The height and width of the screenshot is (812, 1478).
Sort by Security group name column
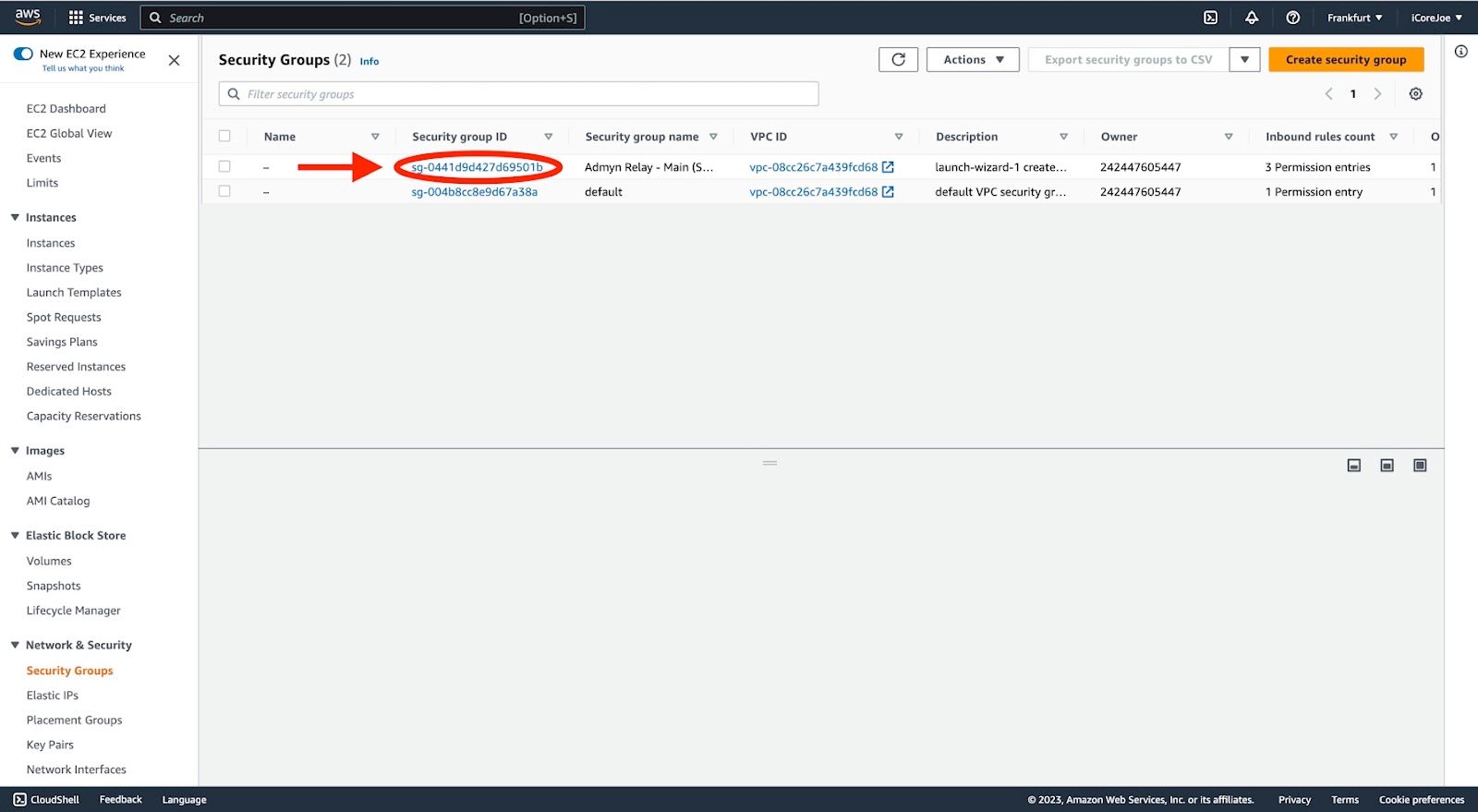(713, 137)
